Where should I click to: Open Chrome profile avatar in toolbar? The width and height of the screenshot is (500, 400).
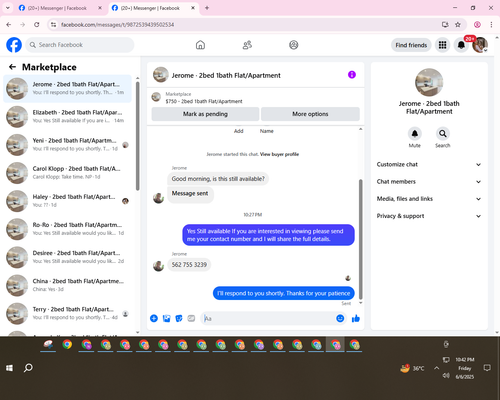(477, 24)
